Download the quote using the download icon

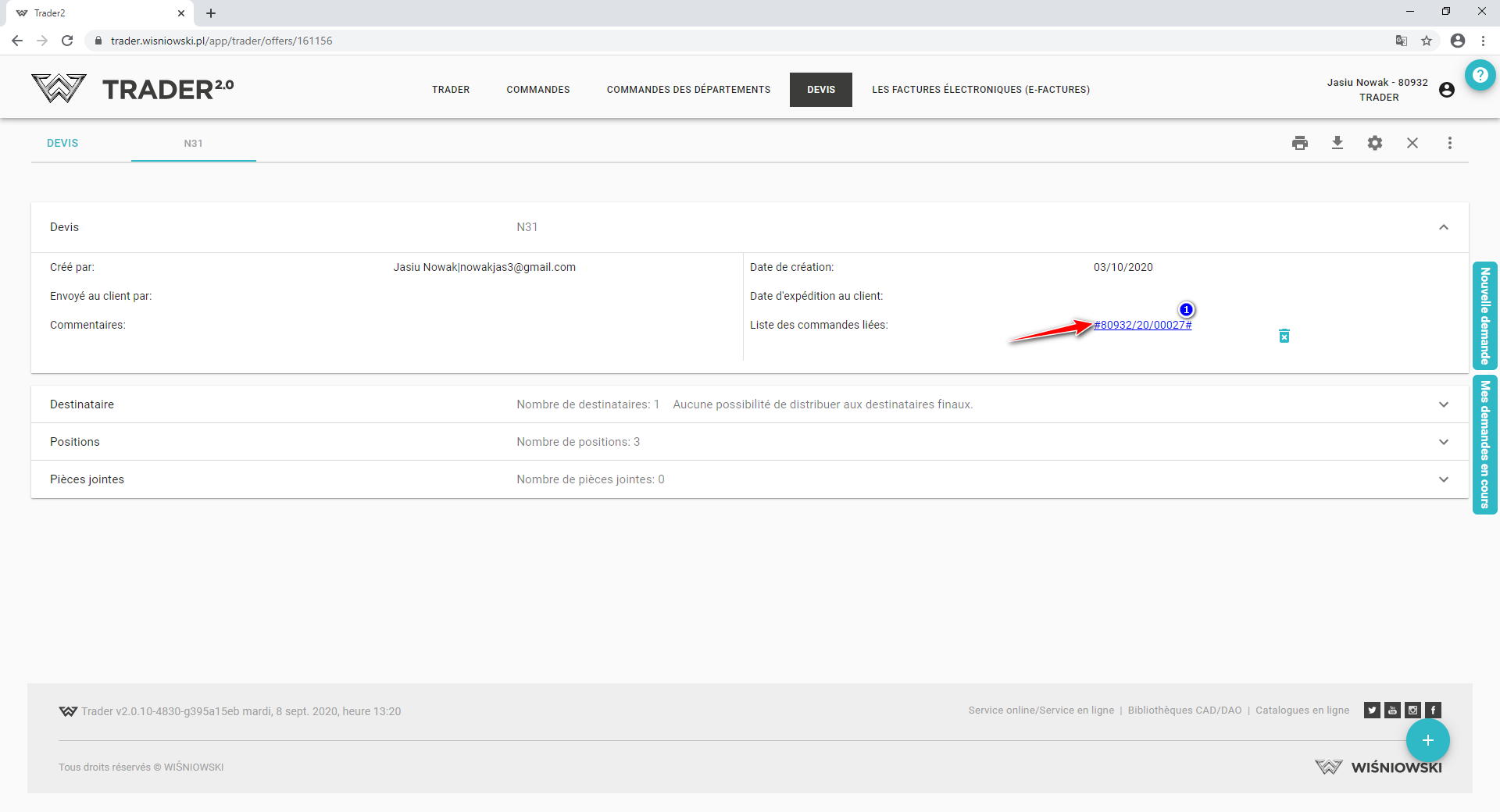point(1337,143)
